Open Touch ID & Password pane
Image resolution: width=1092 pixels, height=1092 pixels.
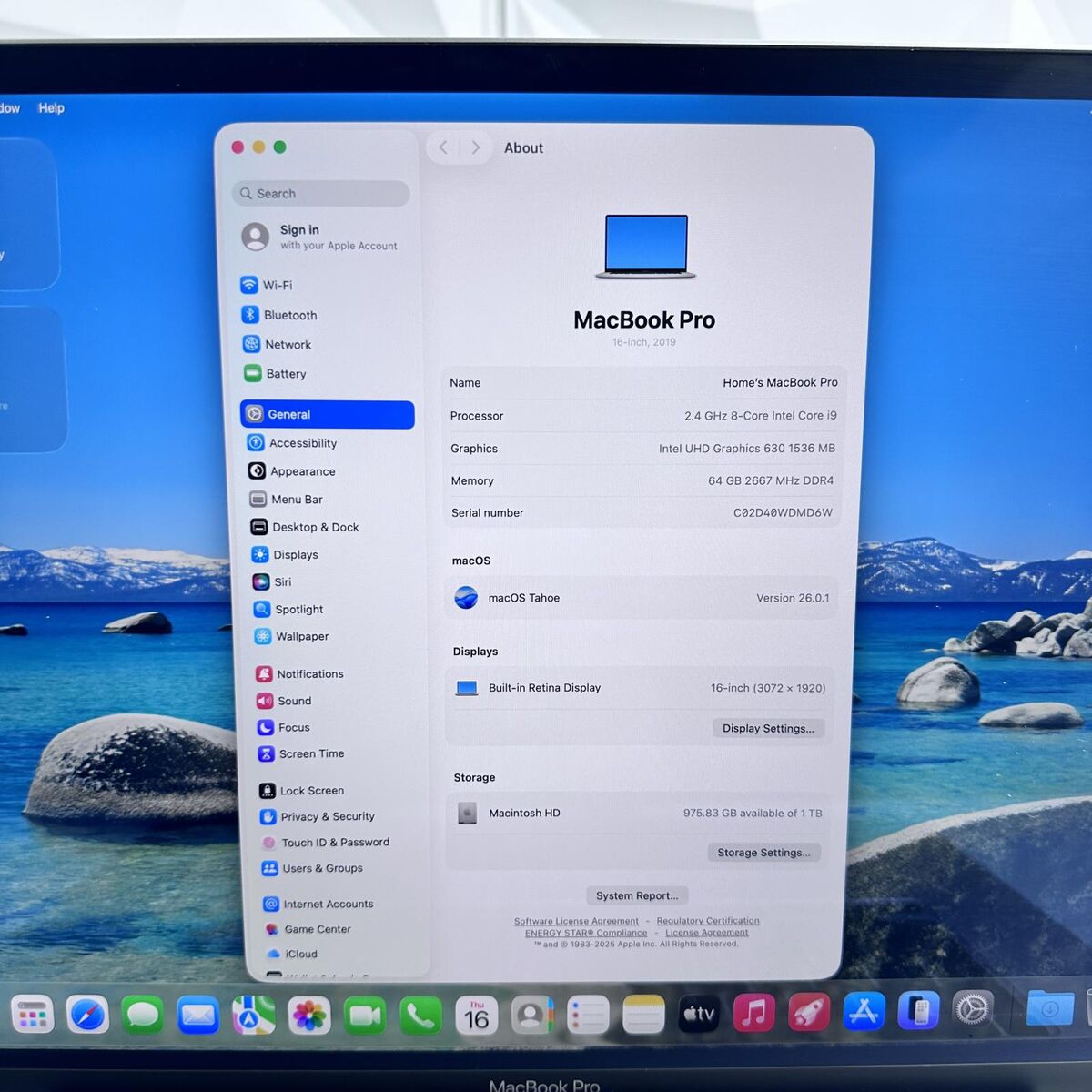click(335, 843)
